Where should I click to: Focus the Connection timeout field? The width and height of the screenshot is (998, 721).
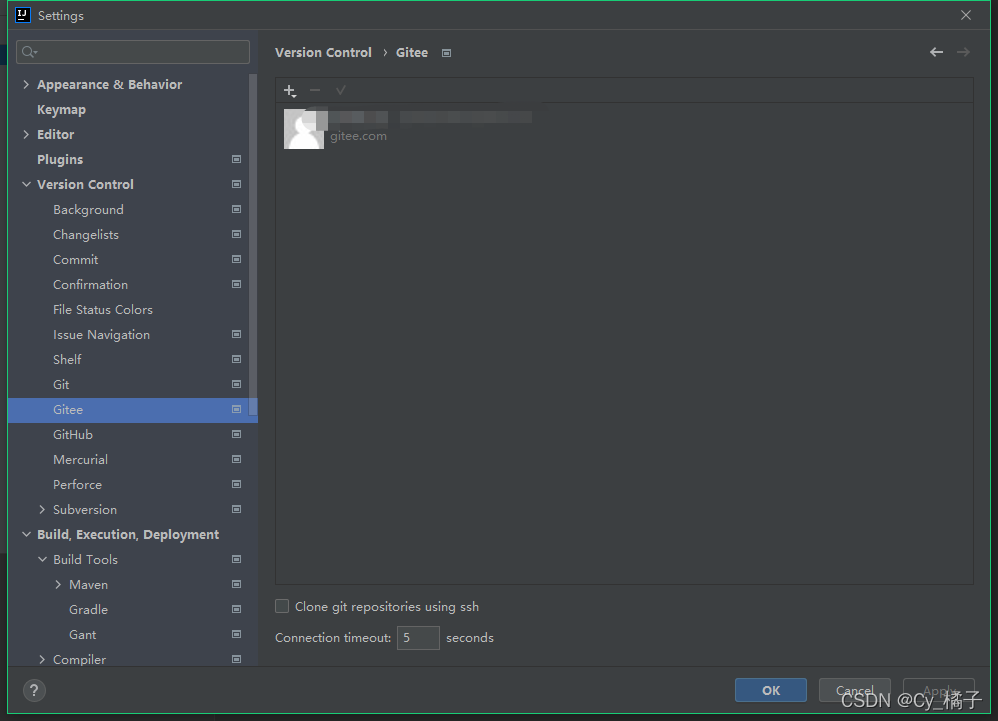pyautogui.click(x=418, y=638)
